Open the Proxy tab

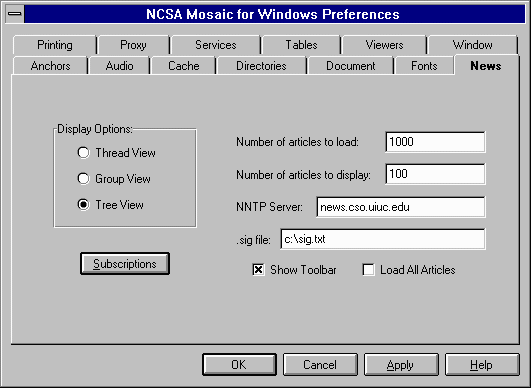point(133,45)
